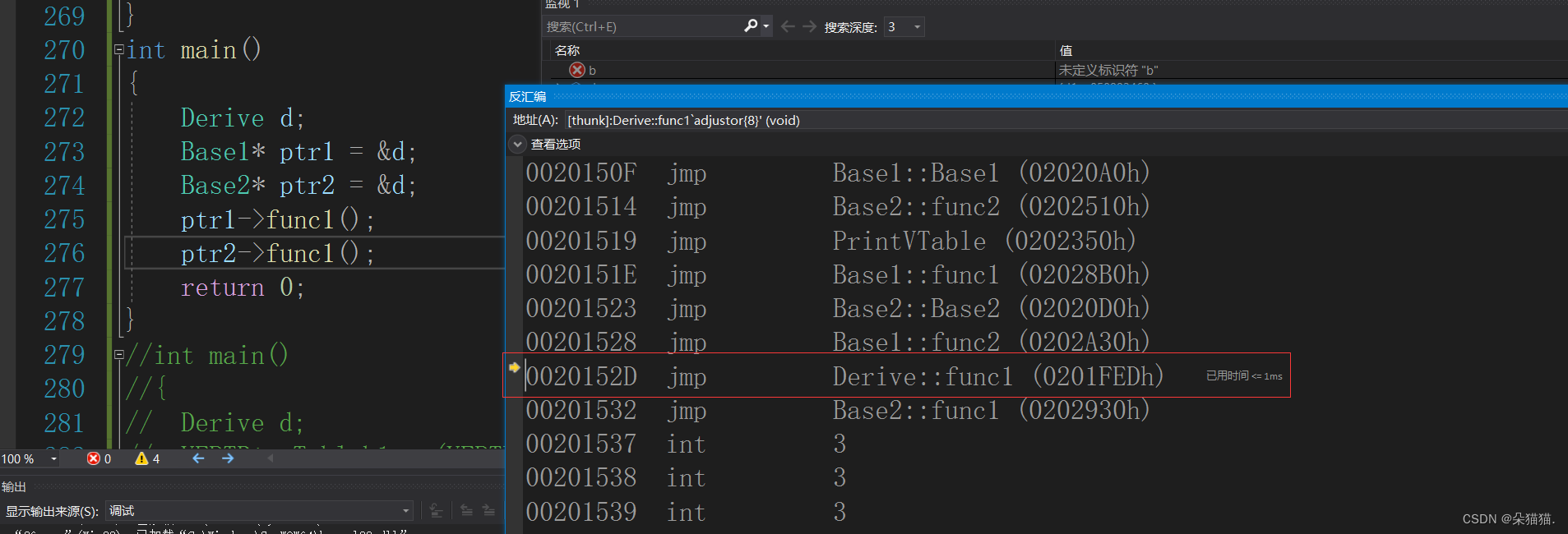This screenshot has height=534, width=1568.
Task: Click the 反汇编 panel title bar
Action: pyautogui.click(x=1036, y=96)
